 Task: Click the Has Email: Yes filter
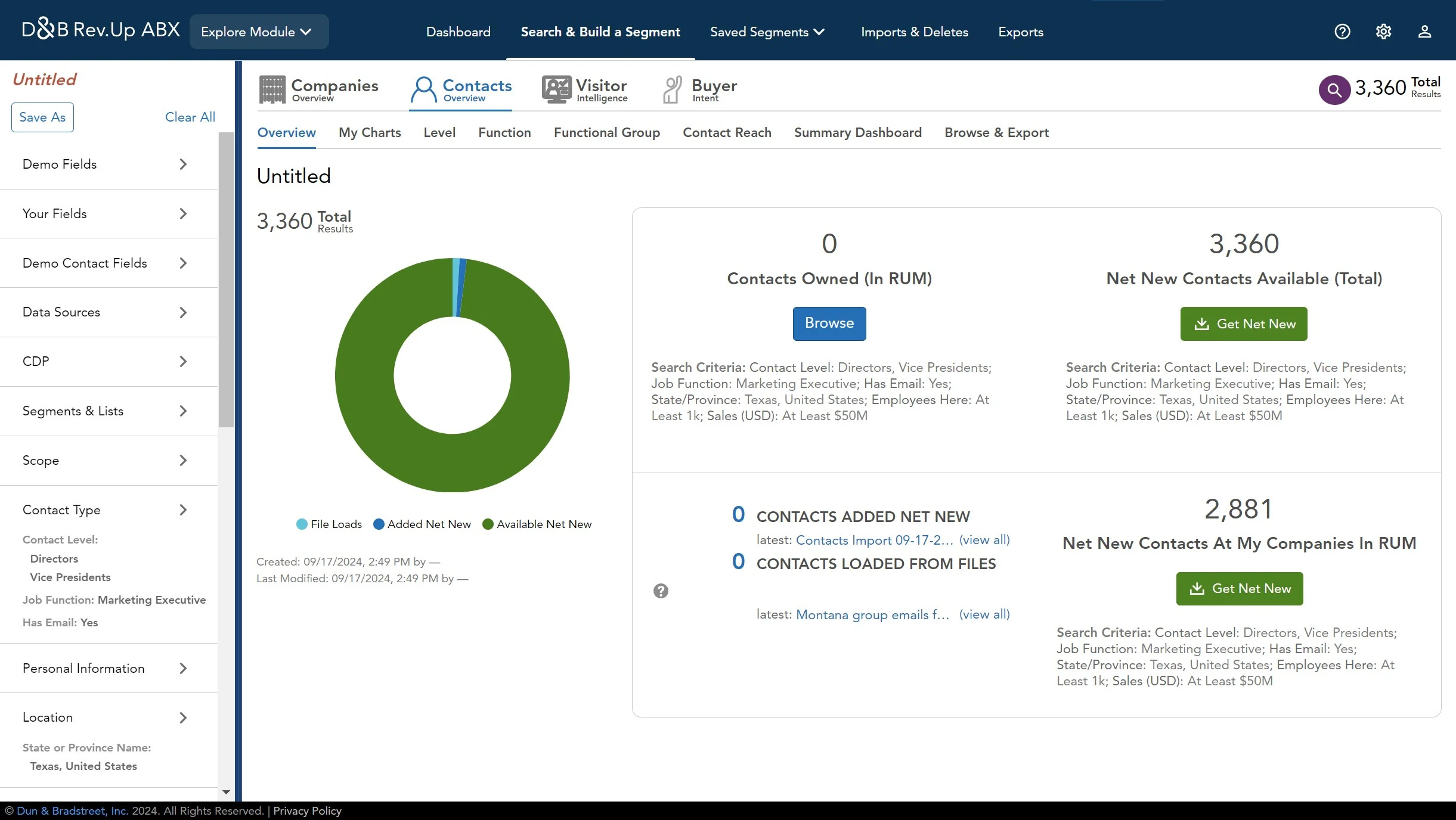coord(60,623)
